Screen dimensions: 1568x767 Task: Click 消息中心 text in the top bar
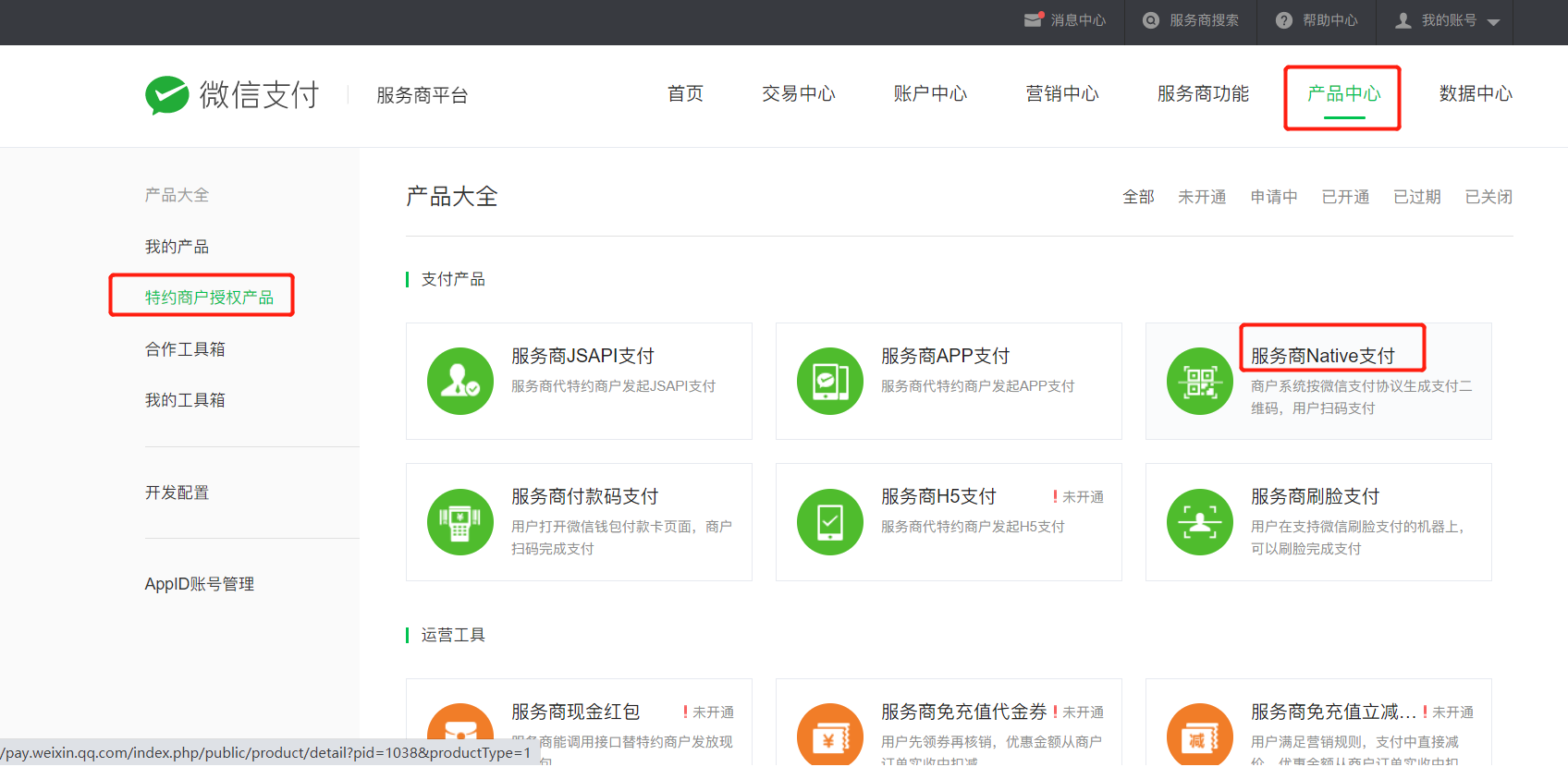point(1078,20)
